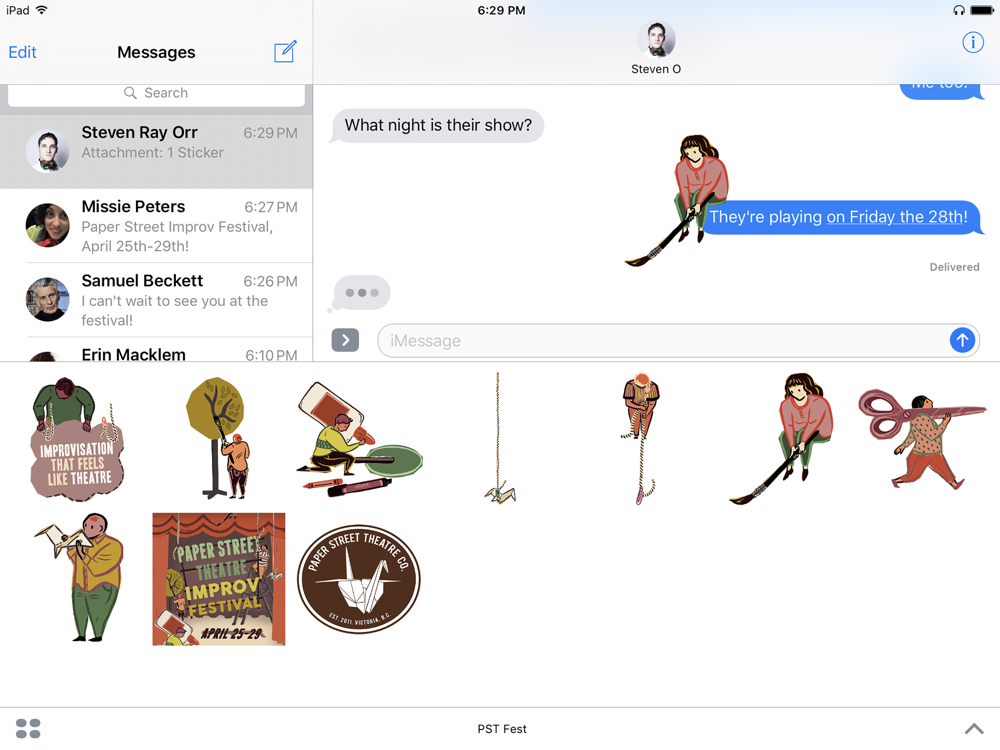Choose the woman with paintbrush sticker in drawer
Viewport: 1000px width, 750px height.
point(781,439)
